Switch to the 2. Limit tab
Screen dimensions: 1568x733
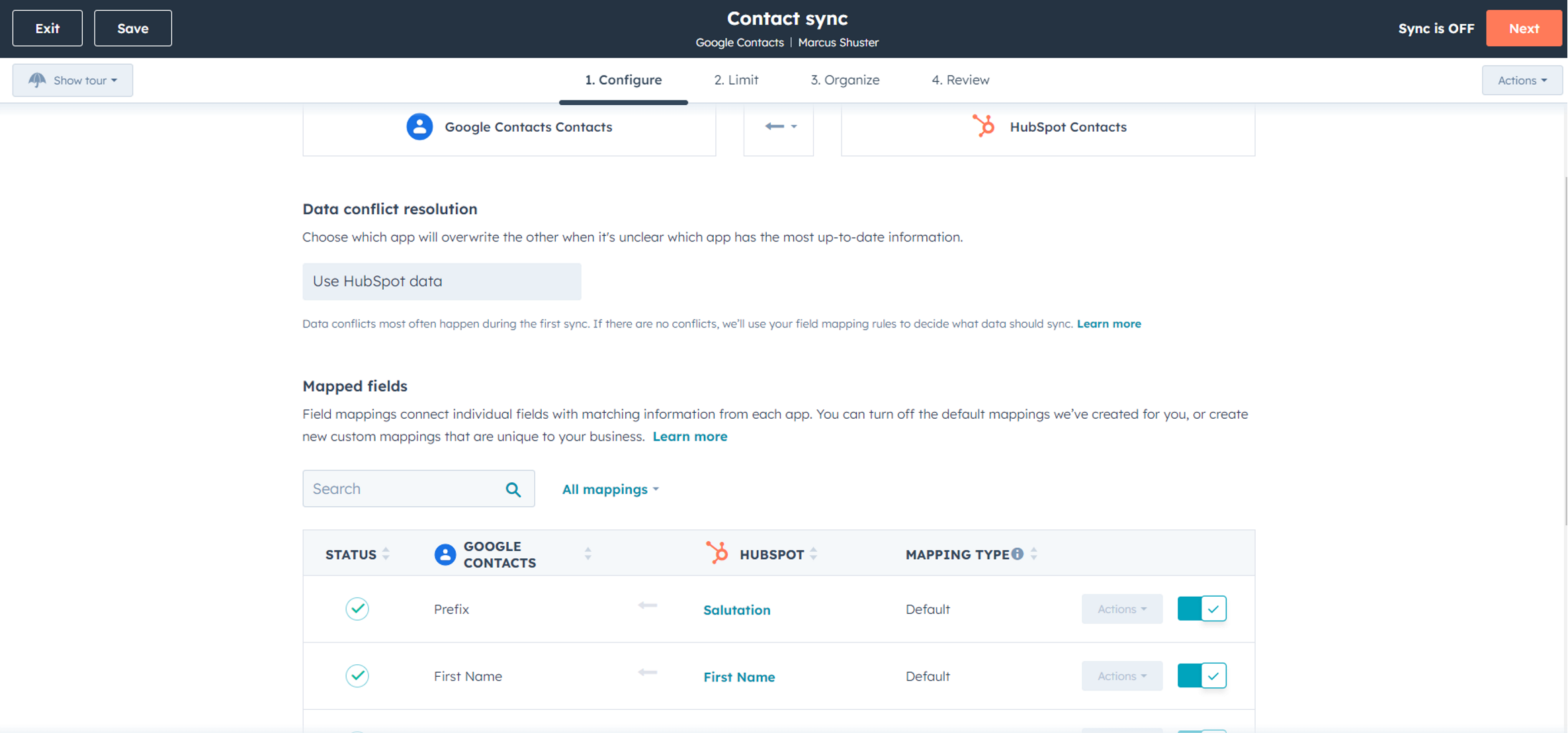pyautogui.click(x=736, y=79)
